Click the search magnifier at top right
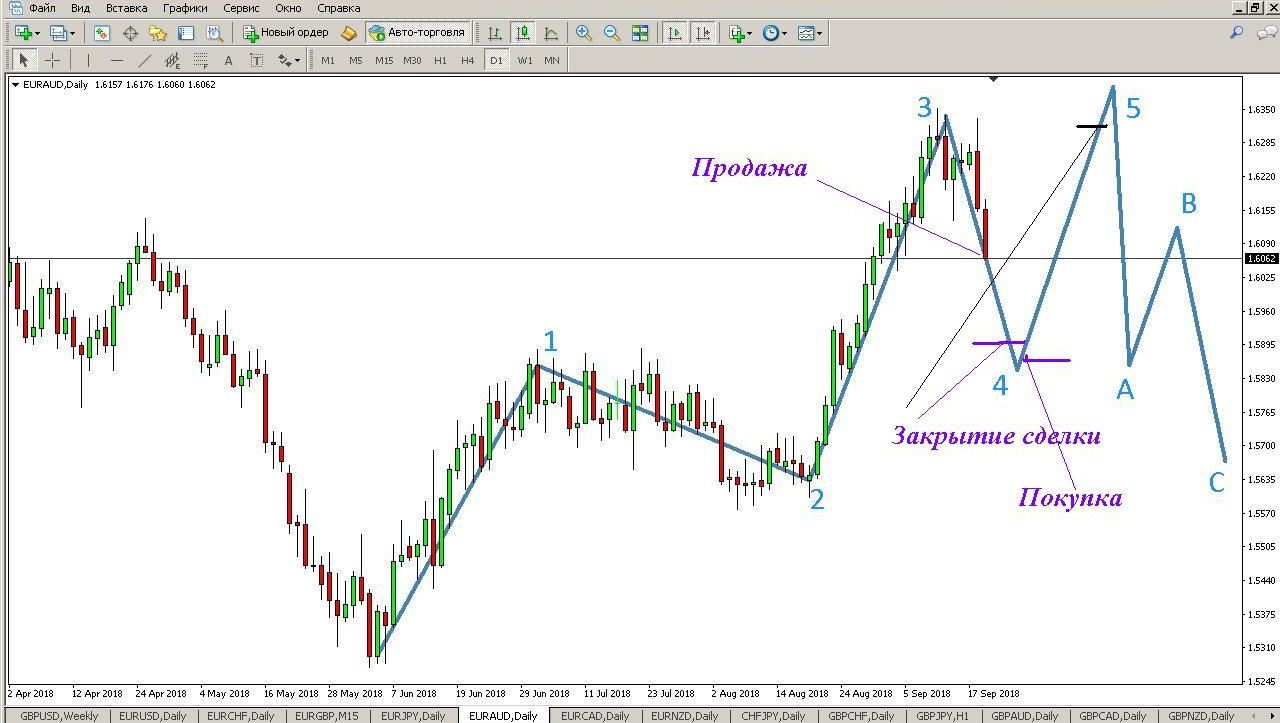The image size is (1280, 723). click(1237, 33)
